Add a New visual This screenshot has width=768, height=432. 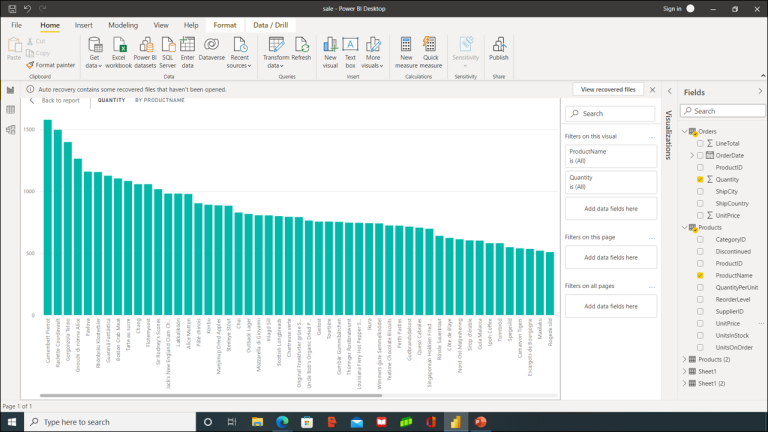330,45
